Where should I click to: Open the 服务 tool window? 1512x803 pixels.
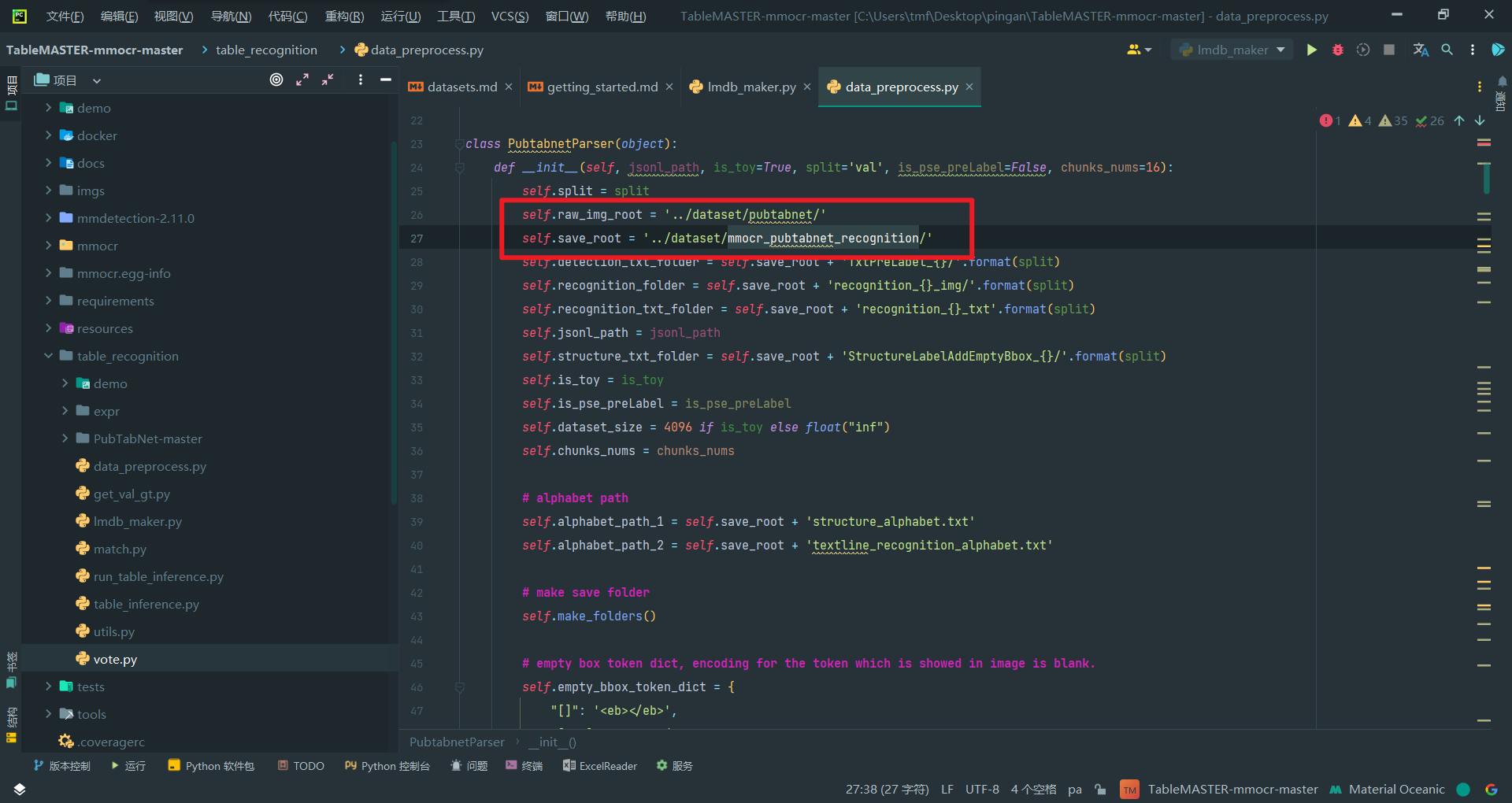point(674,766)
